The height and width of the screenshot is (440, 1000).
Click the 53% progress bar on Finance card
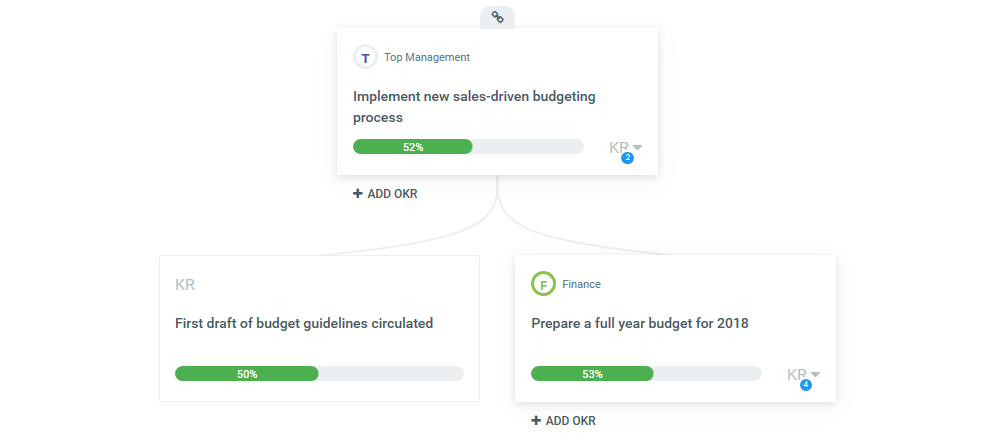646,374
